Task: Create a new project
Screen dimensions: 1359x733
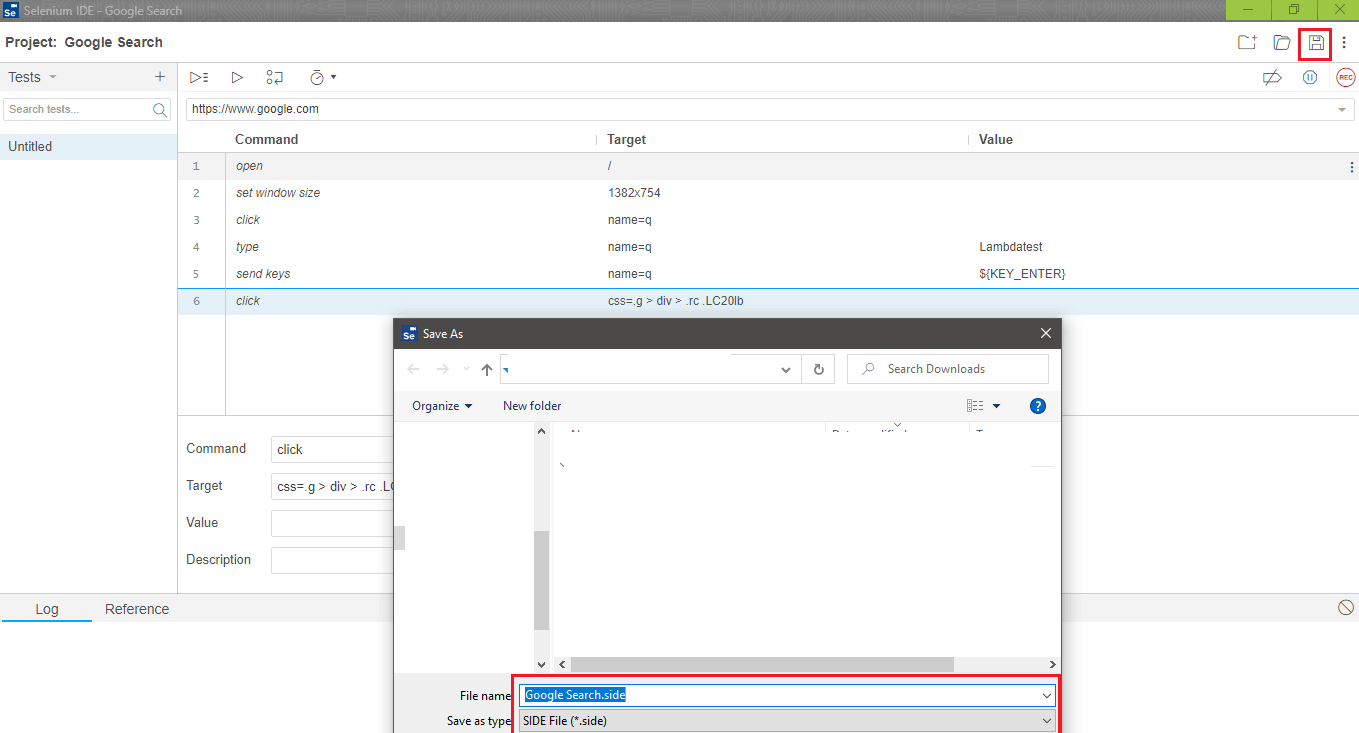Action: click(1246, 43)
